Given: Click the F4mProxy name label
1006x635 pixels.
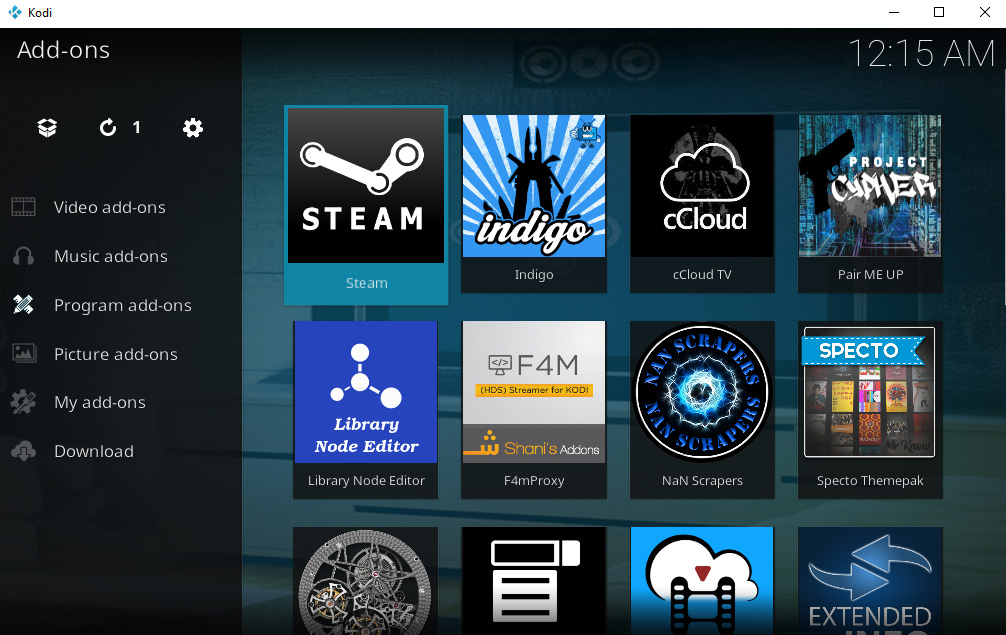Looking at the screenshot, I should (x=534, y=480).
